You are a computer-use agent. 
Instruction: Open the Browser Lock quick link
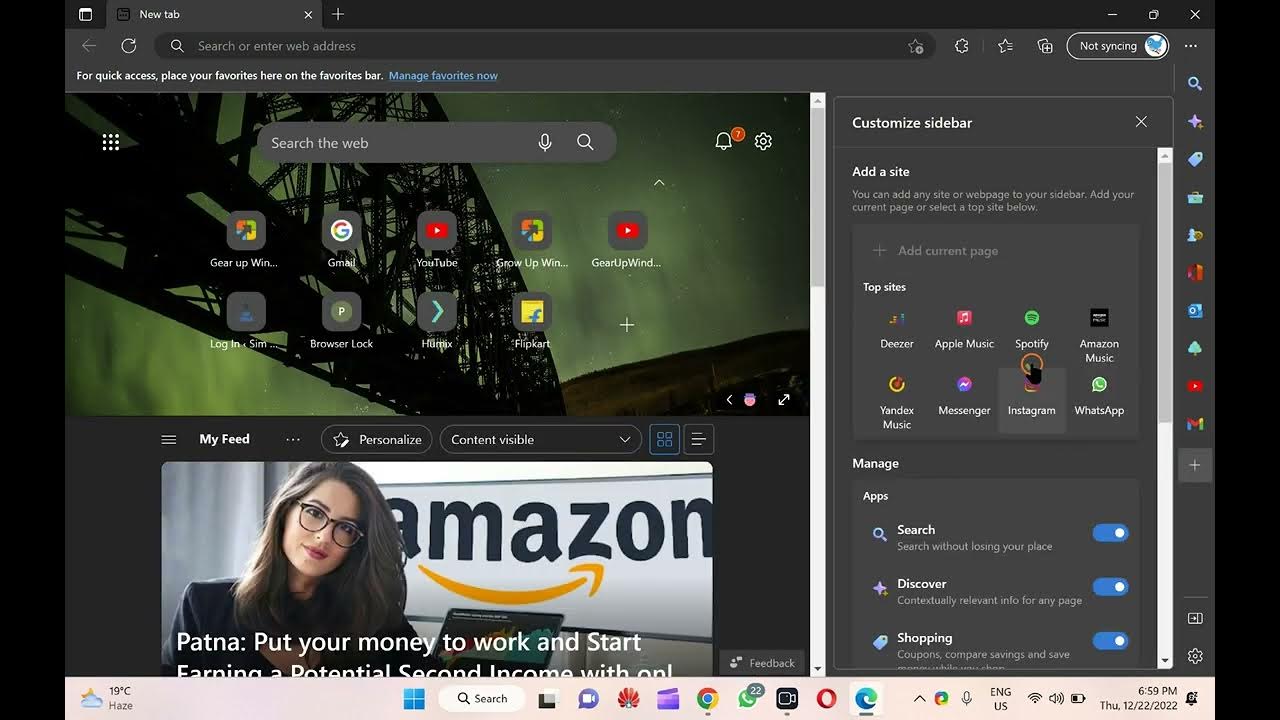coord(341,321)
